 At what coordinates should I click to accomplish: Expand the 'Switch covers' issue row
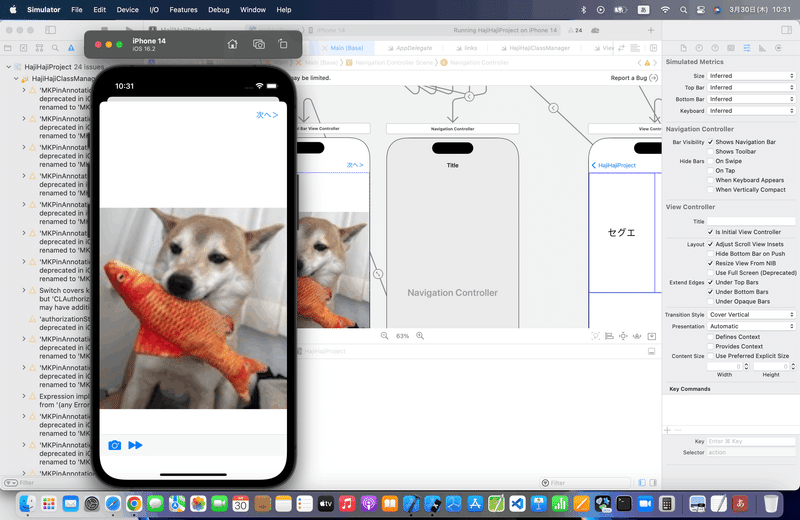point(24,290)
